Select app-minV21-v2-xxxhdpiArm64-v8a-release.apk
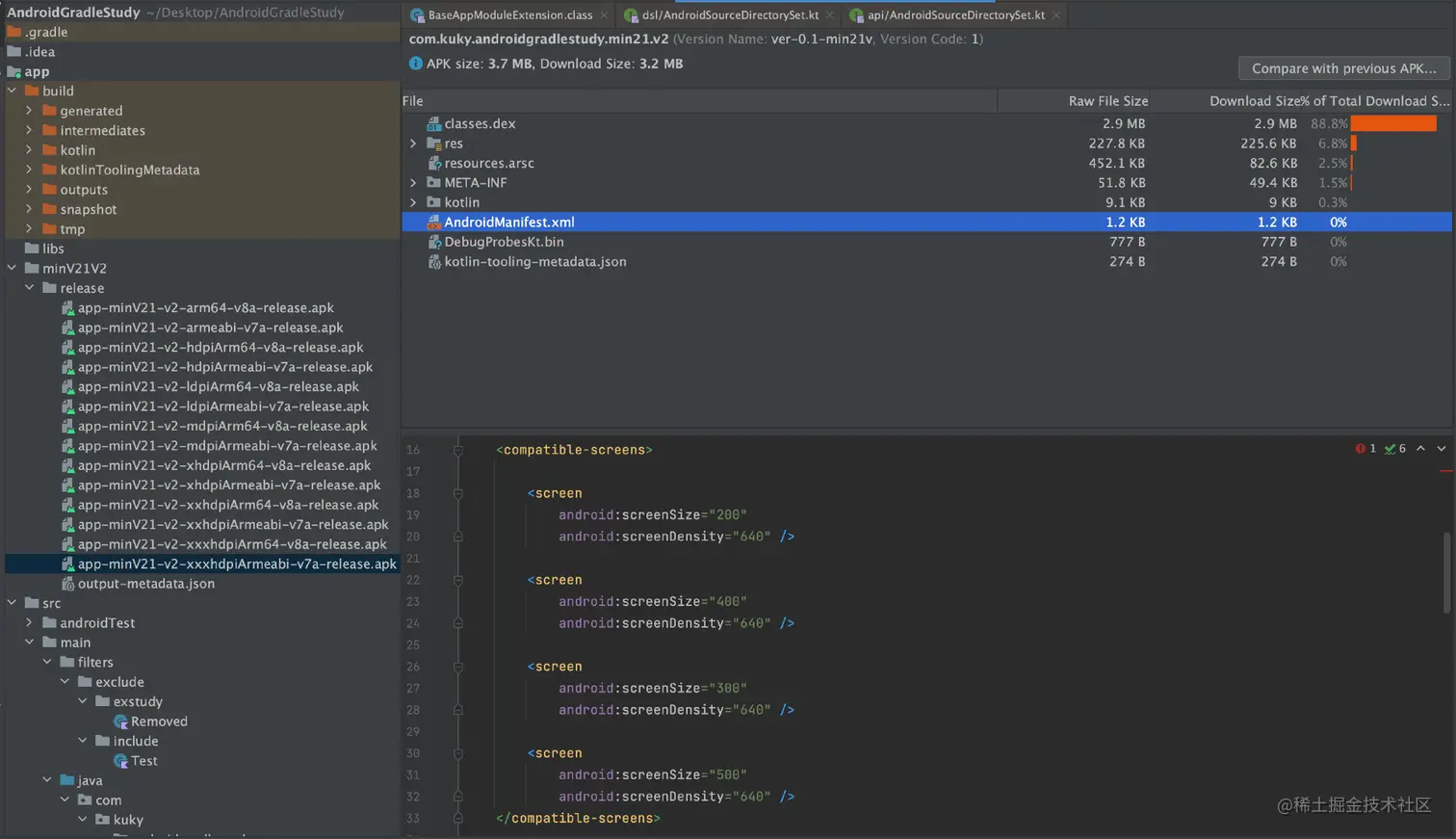 (232, 544)
